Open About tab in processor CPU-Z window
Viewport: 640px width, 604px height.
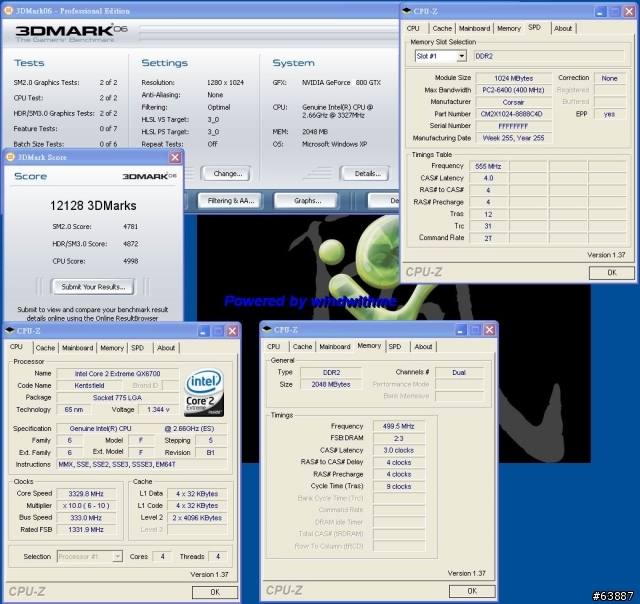click(166, 348)
